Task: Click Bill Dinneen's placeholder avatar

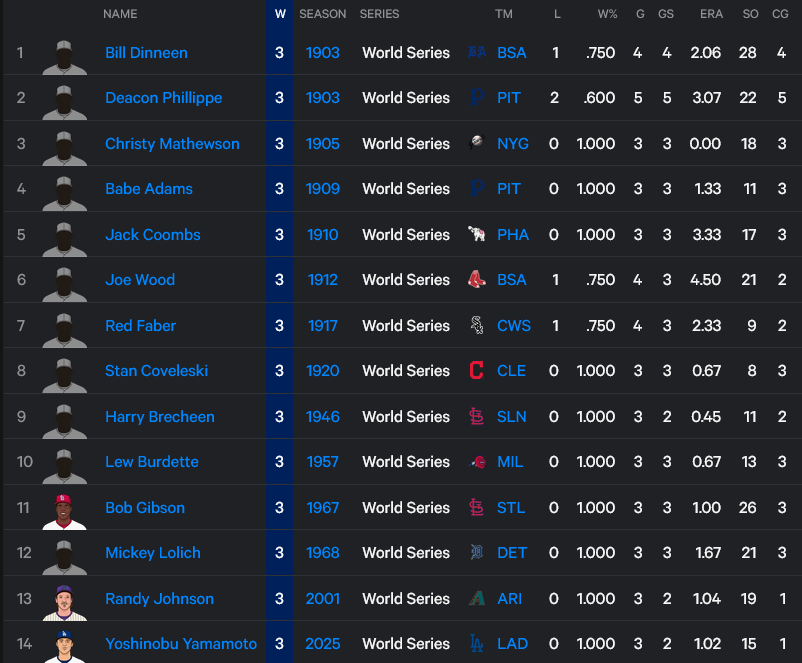Action: 64,57
